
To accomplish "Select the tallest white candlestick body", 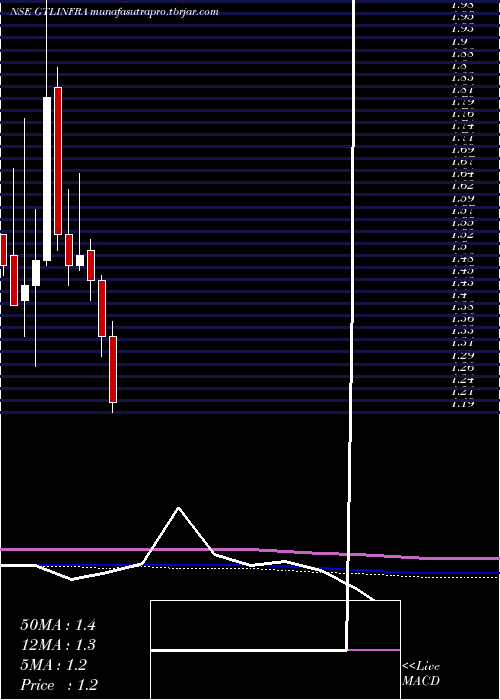I will [47, 179].
